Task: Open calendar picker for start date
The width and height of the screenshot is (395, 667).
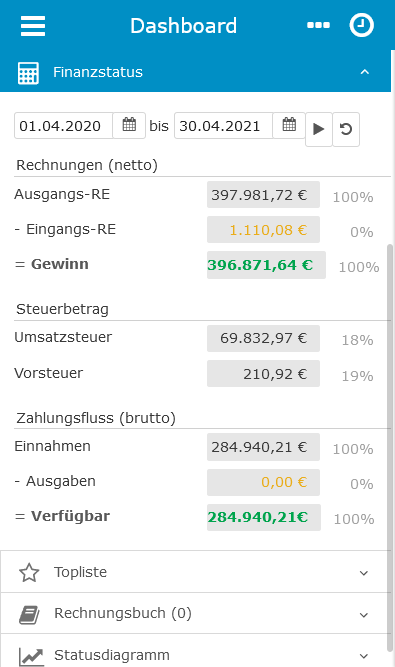Action: [129, 125]
